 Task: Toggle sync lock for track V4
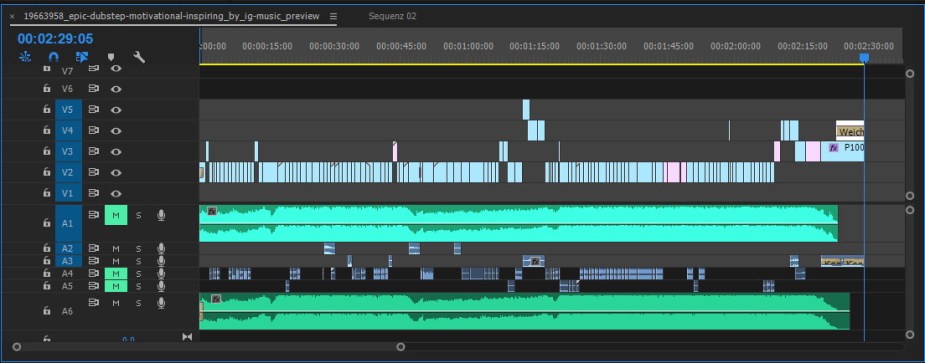(x=93, y=130)
